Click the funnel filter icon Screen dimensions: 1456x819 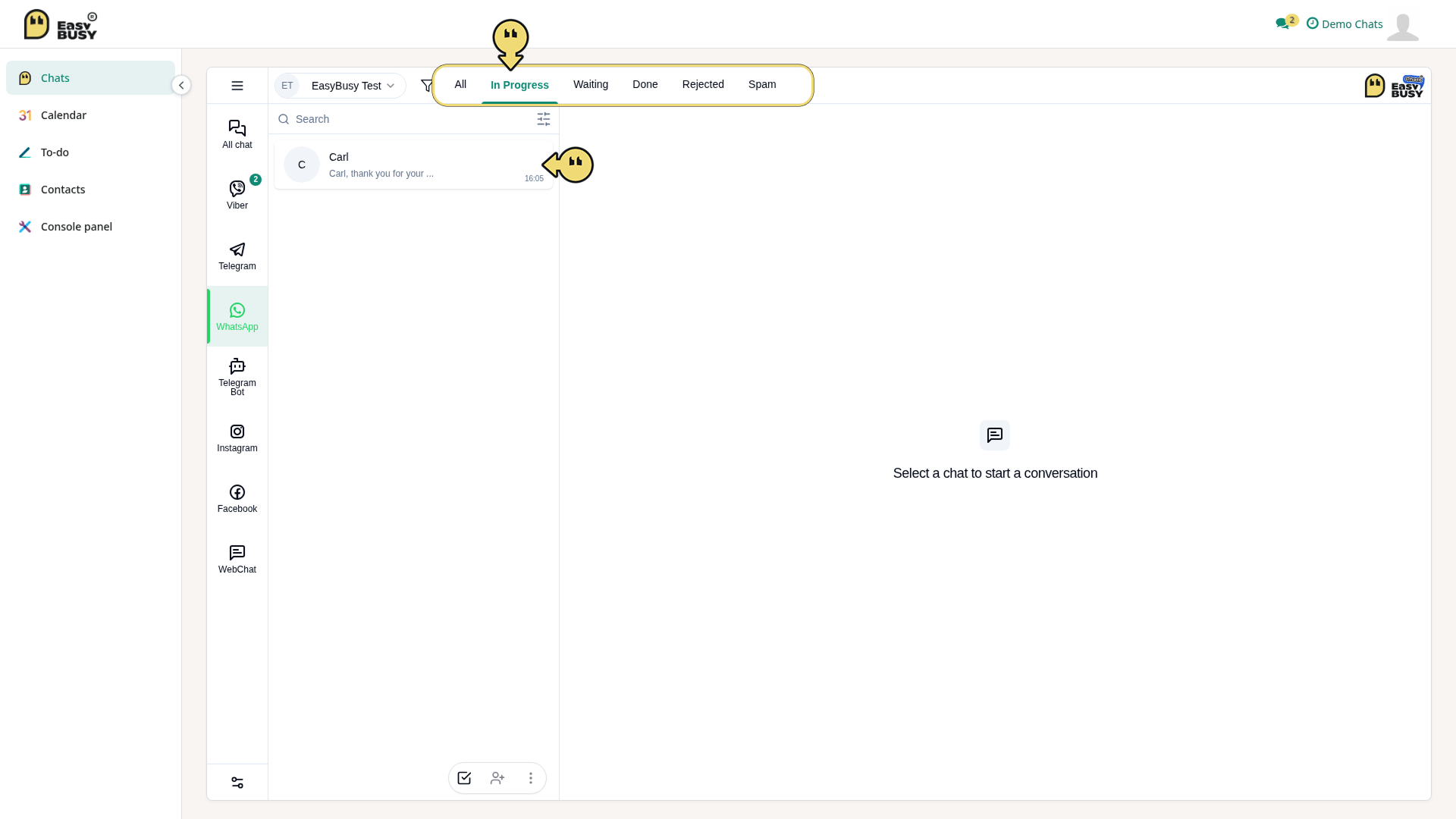(x=427, y=86)
